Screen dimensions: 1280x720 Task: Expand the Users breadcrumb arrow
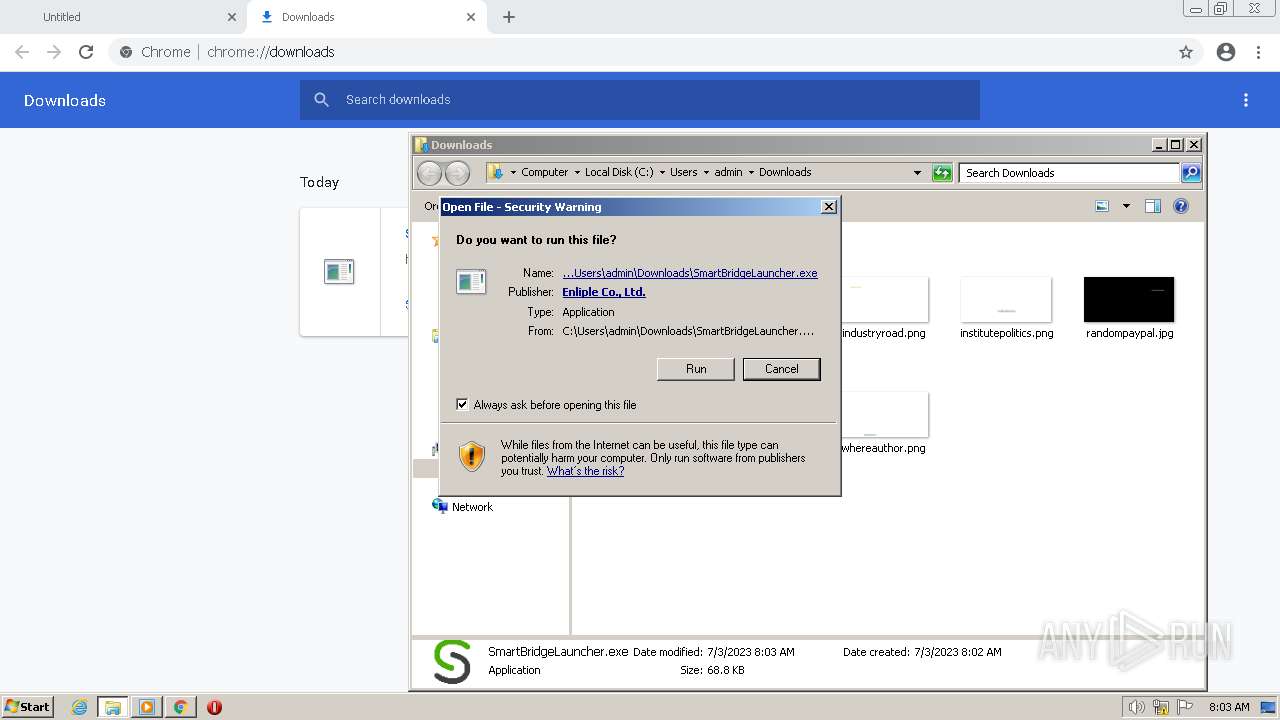[706, 173]
